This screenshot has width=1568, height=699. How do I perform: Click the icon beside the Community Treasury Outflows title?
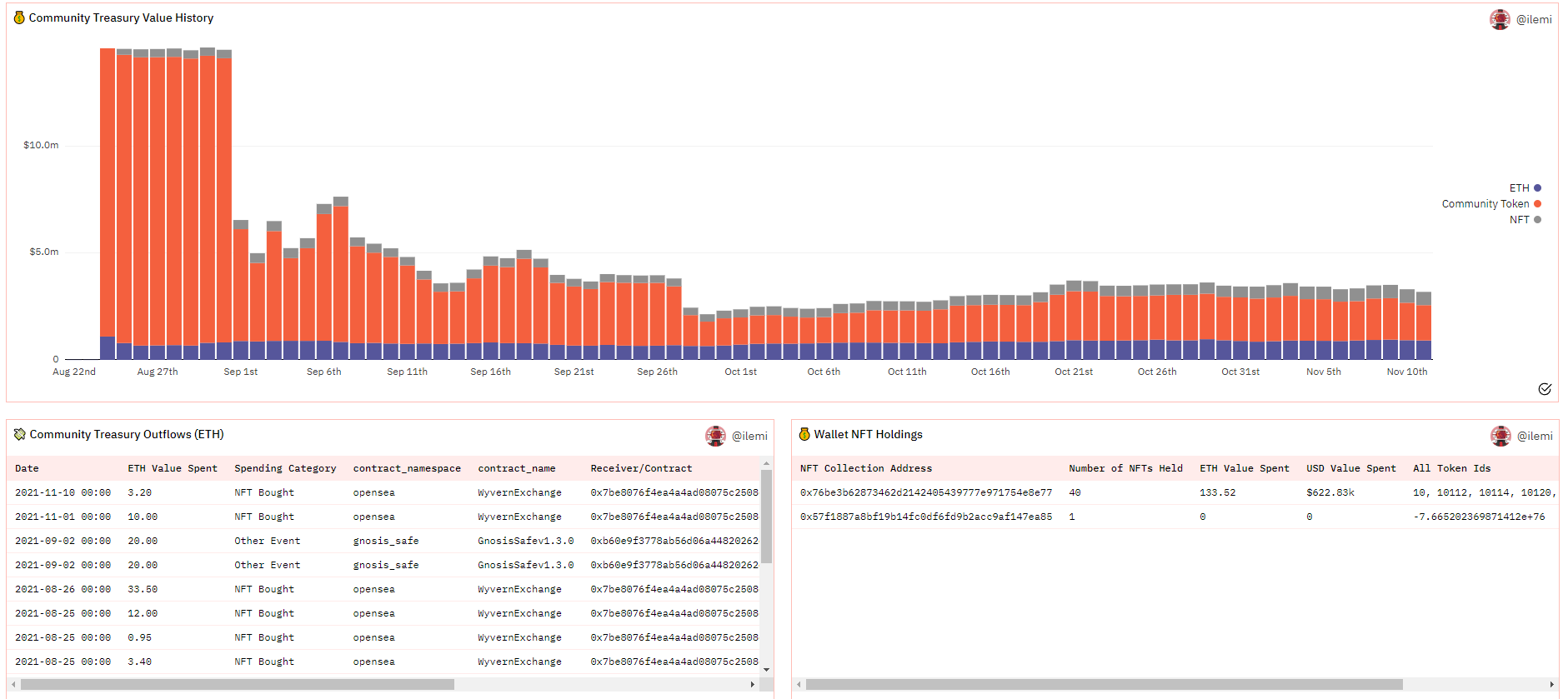[x=20, y=434]
